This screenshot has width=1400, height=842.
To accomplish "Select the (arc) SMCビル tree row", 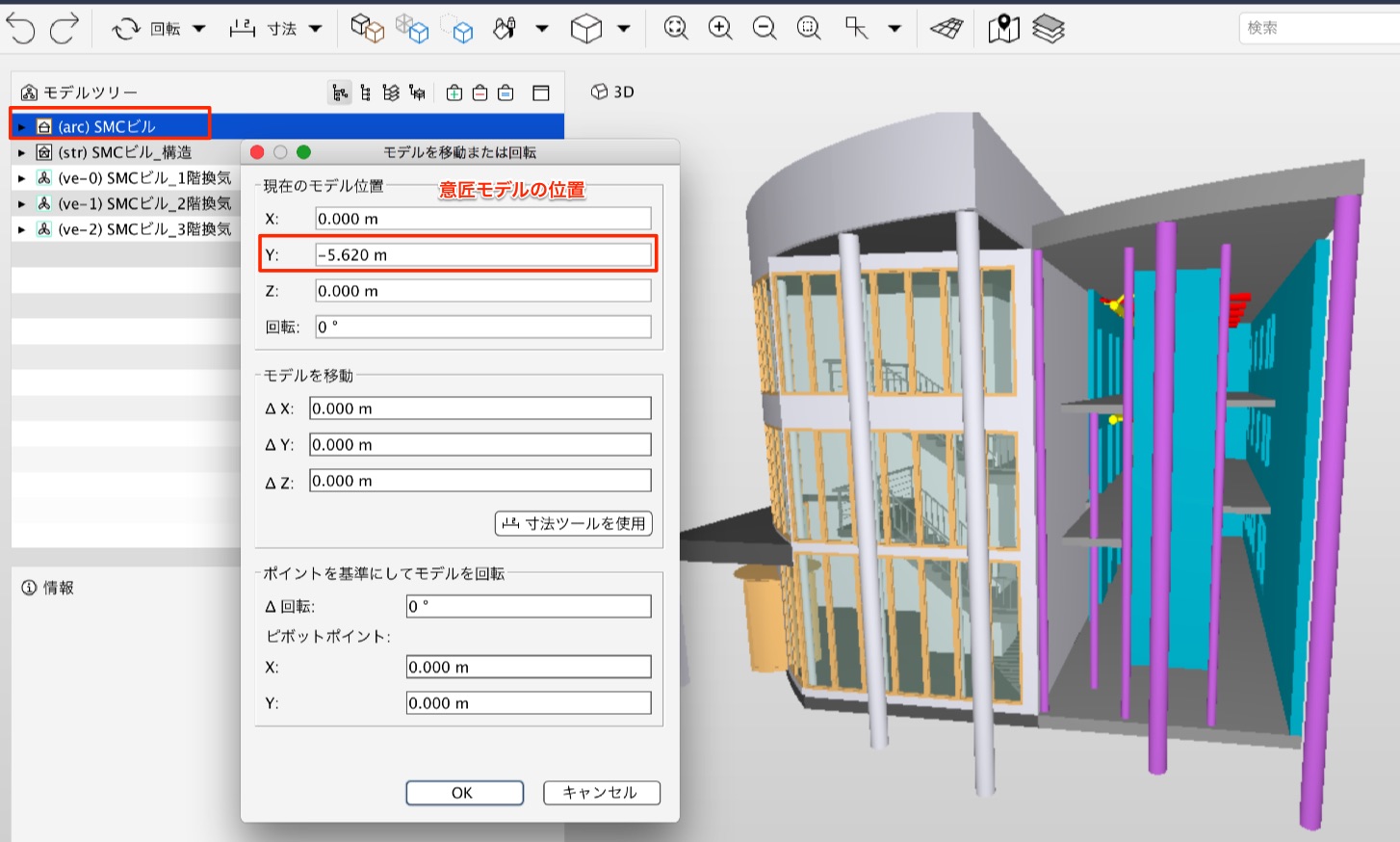I will pos(287,126).
